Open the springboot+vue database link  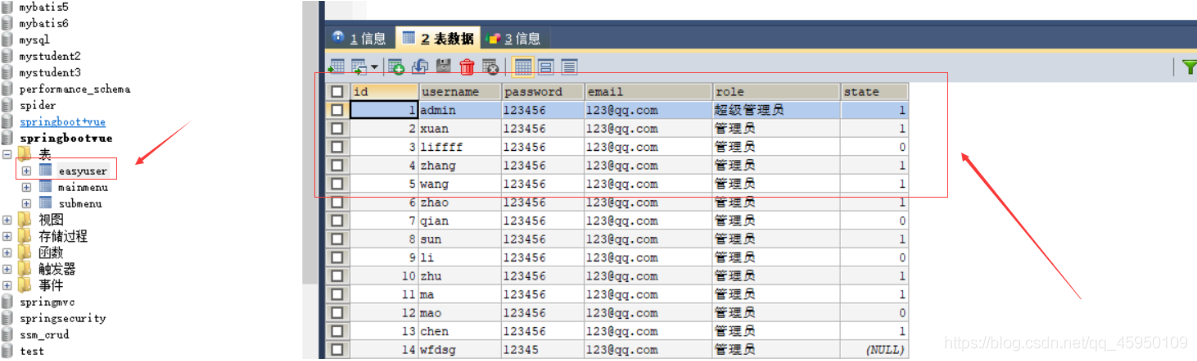[x=63, y=122]
